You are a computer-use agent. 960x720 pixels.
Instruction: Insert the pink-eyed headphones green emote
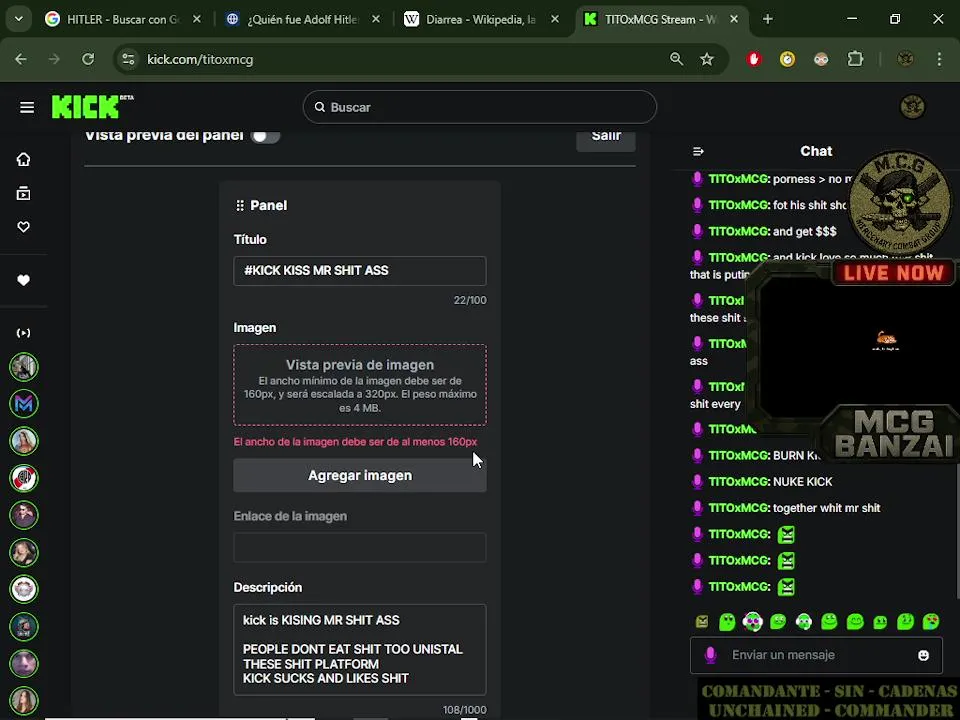pyautogui.click(x=752, y=621)
